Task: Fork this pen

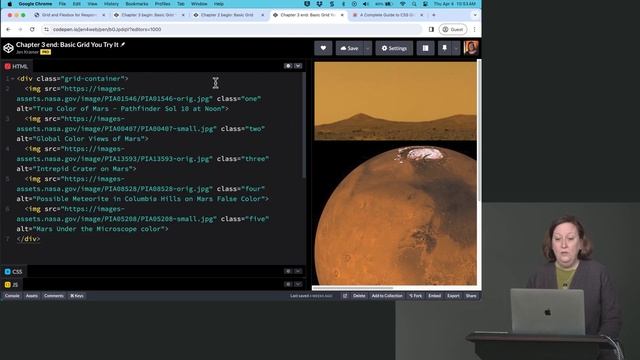Action: (416, 296)
